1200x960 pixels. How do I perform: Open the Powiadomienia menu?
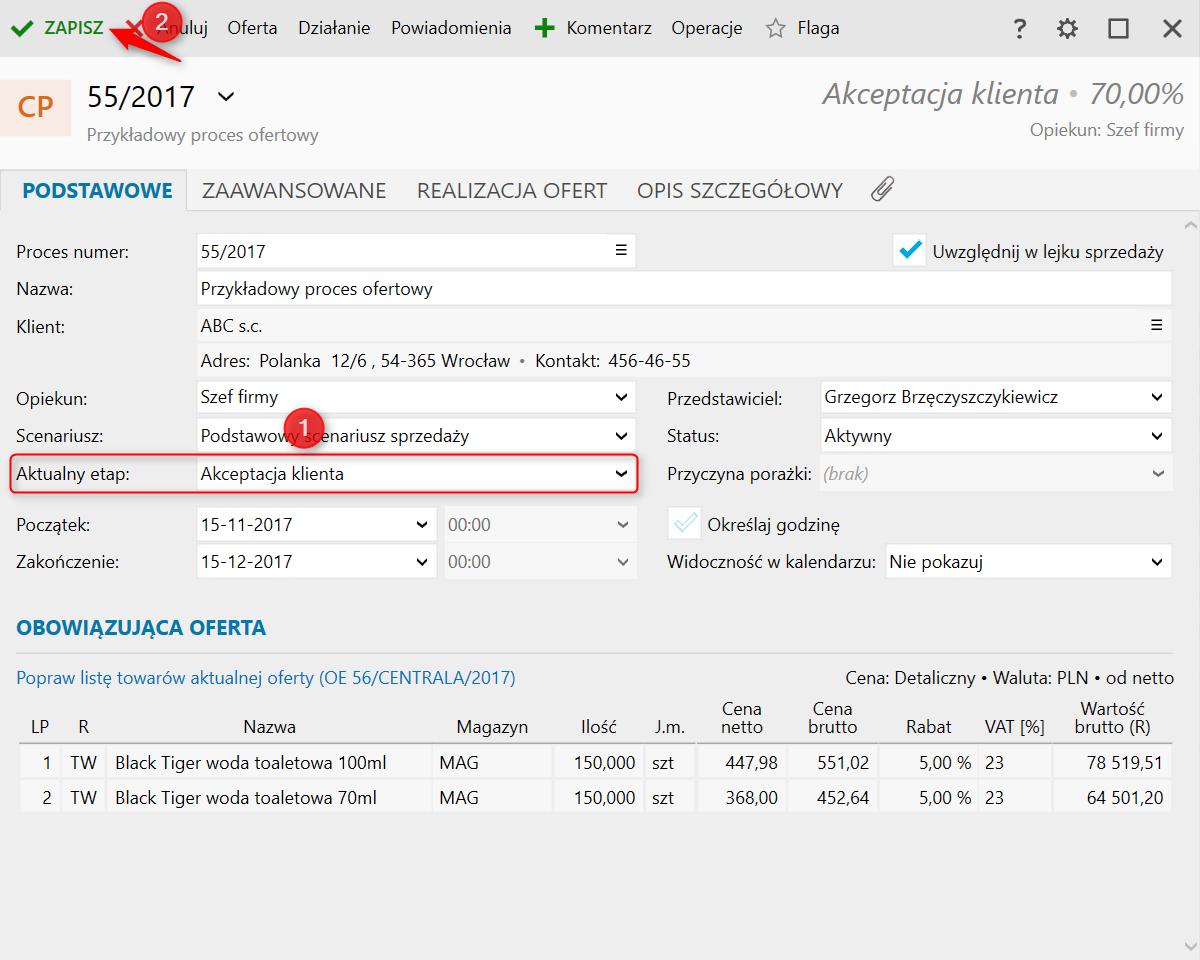click(451, 28)
